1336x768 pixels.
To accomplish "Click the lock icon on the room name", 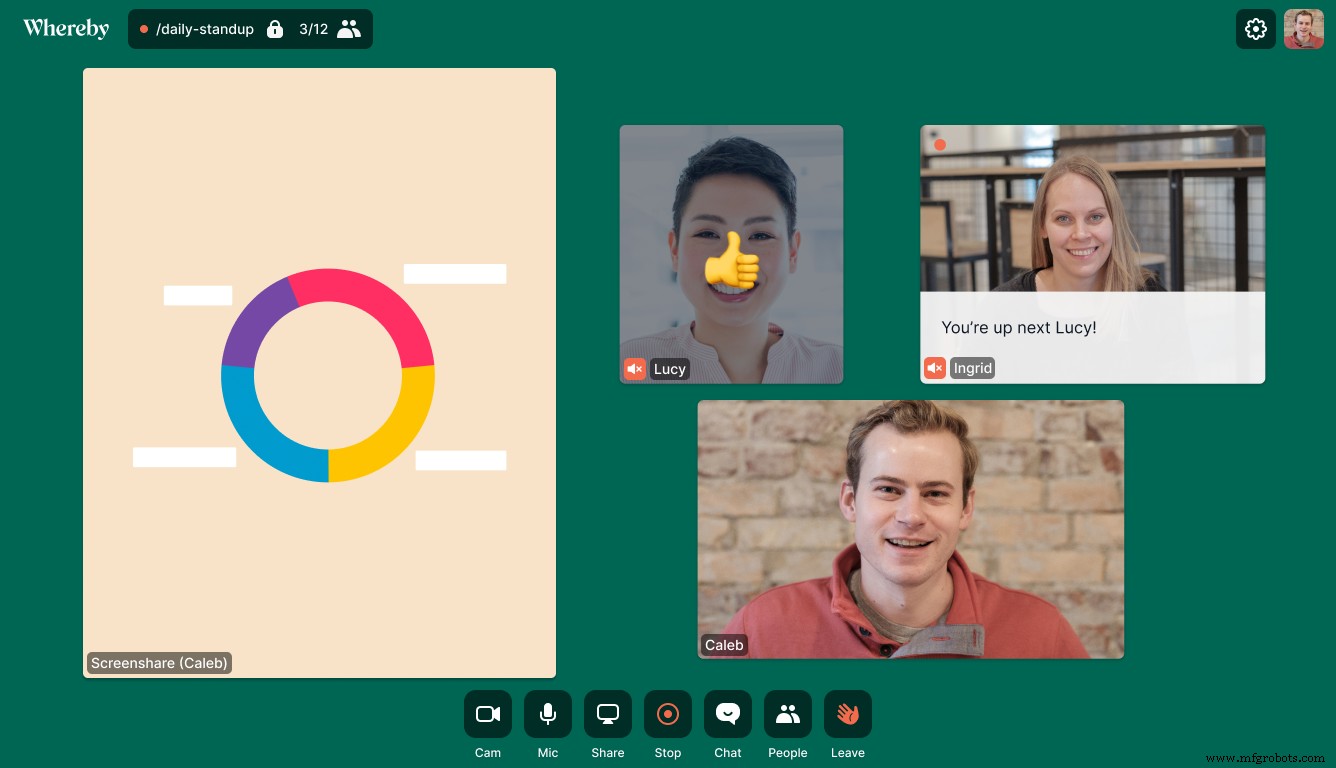I will point(275,29).
